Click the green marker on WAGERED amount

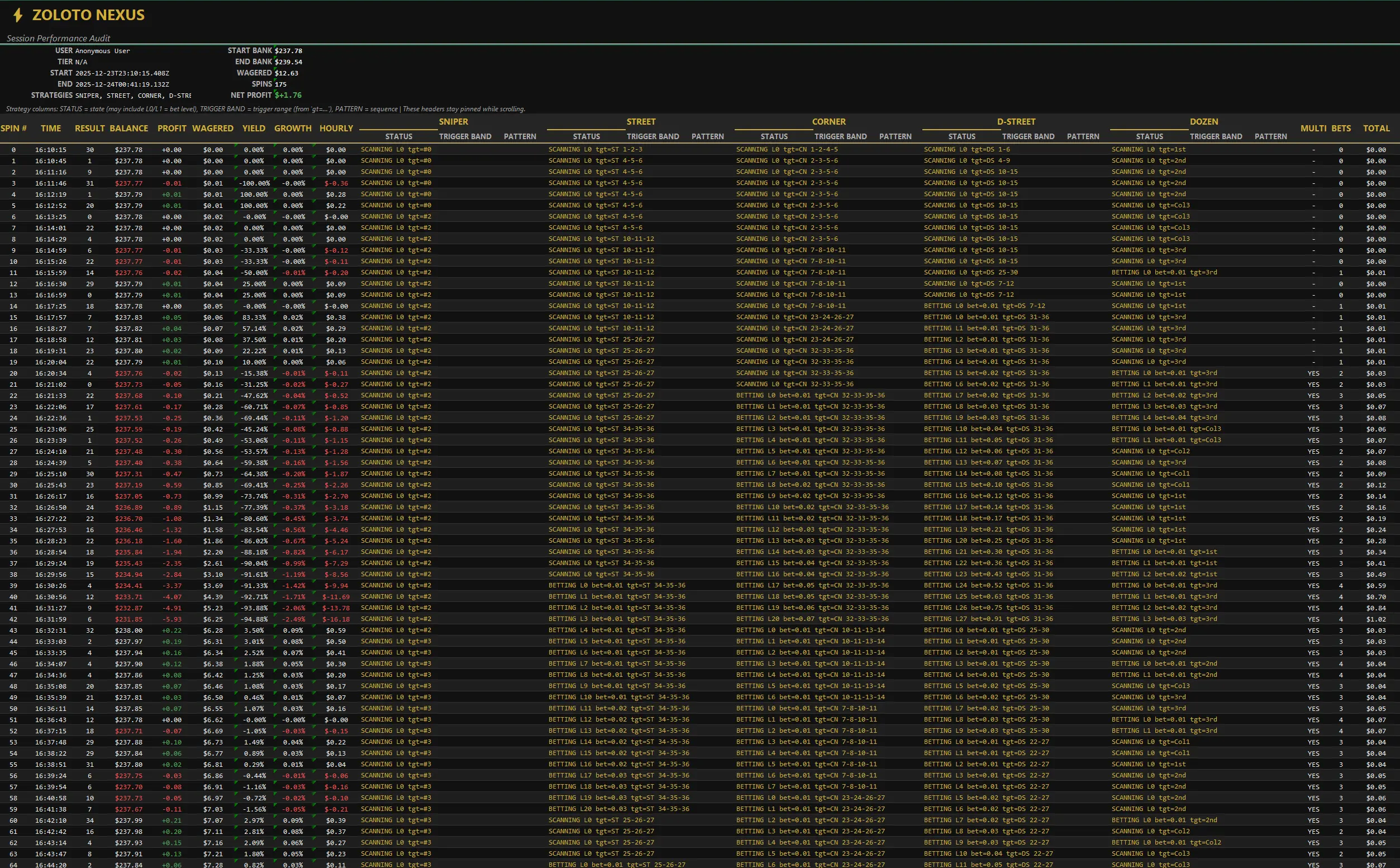click(275, 69)
